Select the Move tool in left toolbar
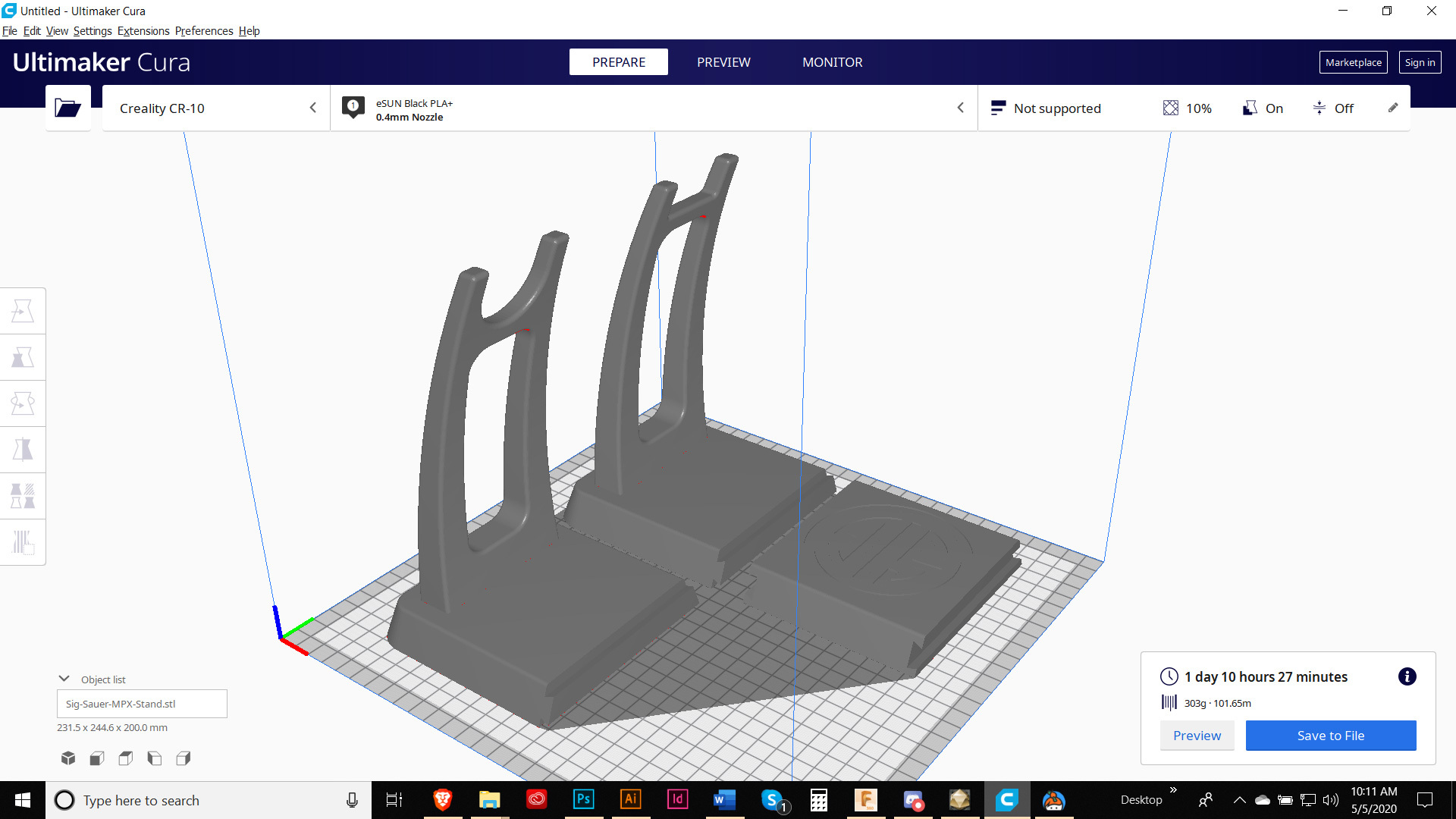Viewport: 1456px width, 819px height. coord(23,312)
